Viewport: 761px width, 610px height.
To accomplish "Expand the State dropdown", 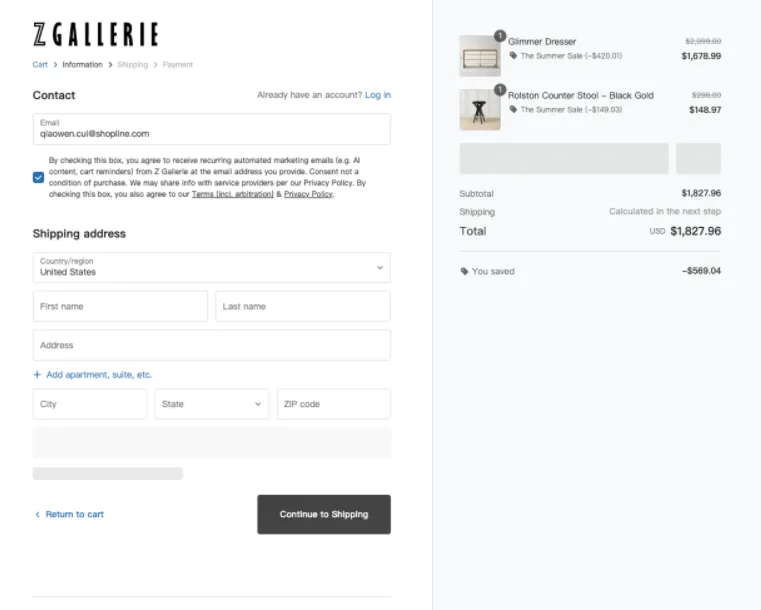I will pos(211,404).
